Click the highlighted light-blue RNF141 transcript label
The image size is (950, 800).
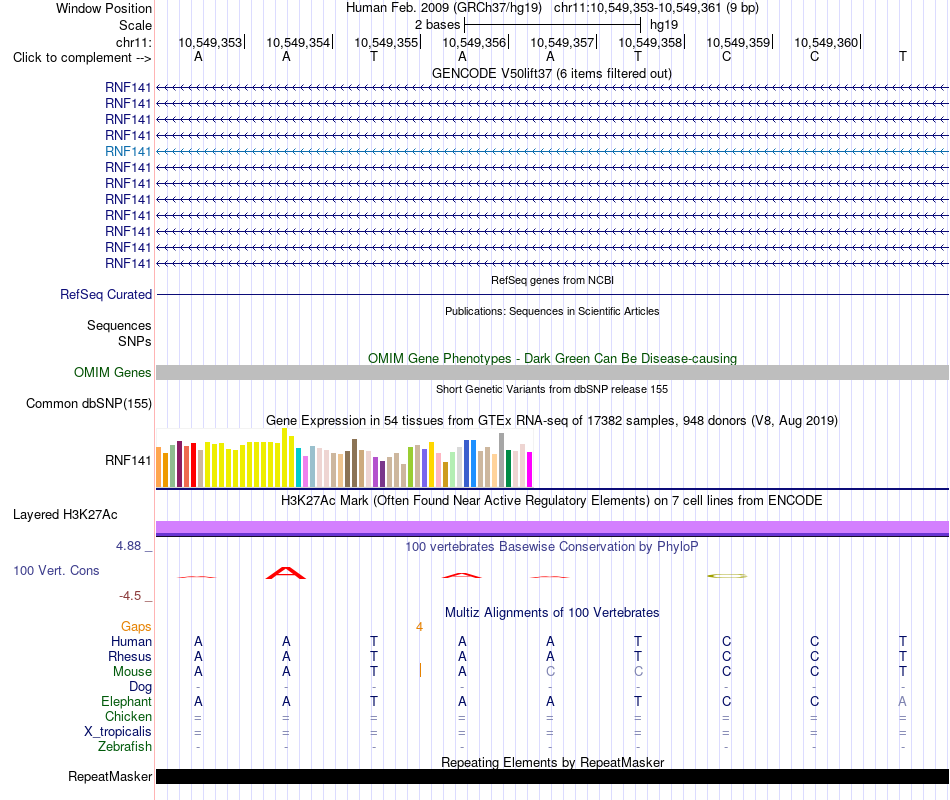[x=128, y=152]
